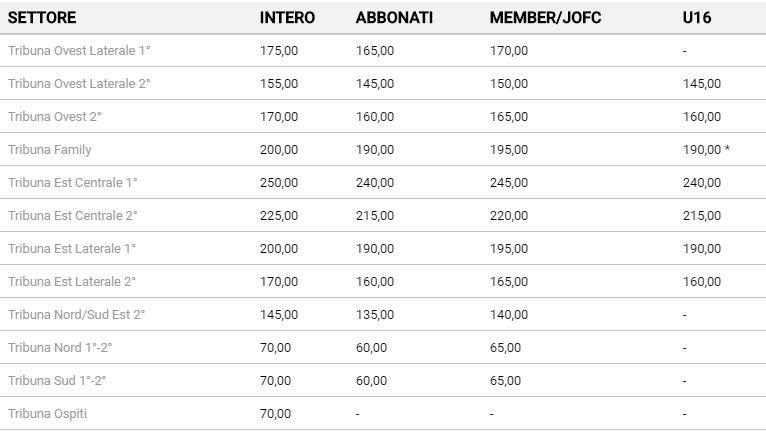The height and width of the screenshot is (440, 766).
Task: Click the U16 column header
Action: 696,18
